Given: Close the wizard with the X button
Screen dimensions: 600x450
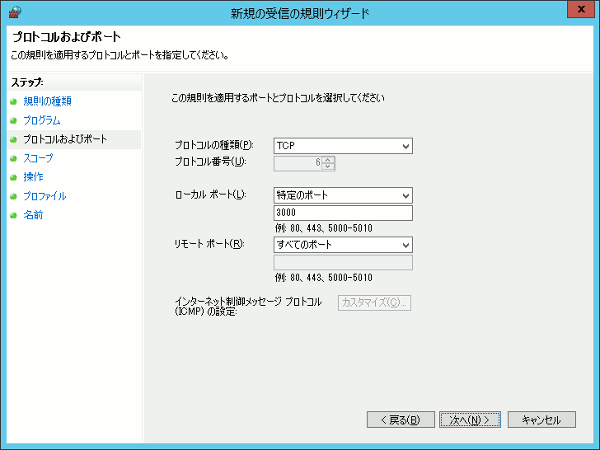Looking at the screenshot, I should click(x=581, y=10).
